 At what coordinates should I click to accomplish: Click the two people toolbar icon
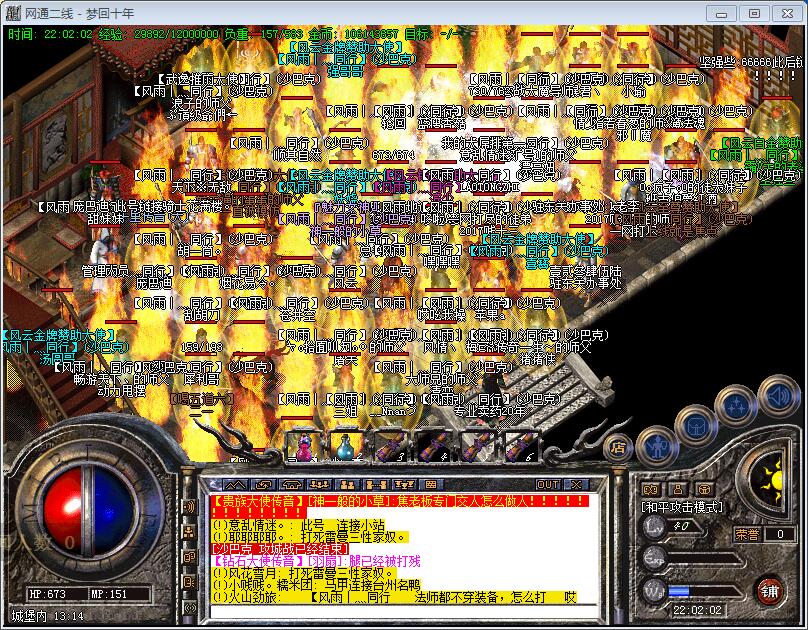(x=347, y=484)
